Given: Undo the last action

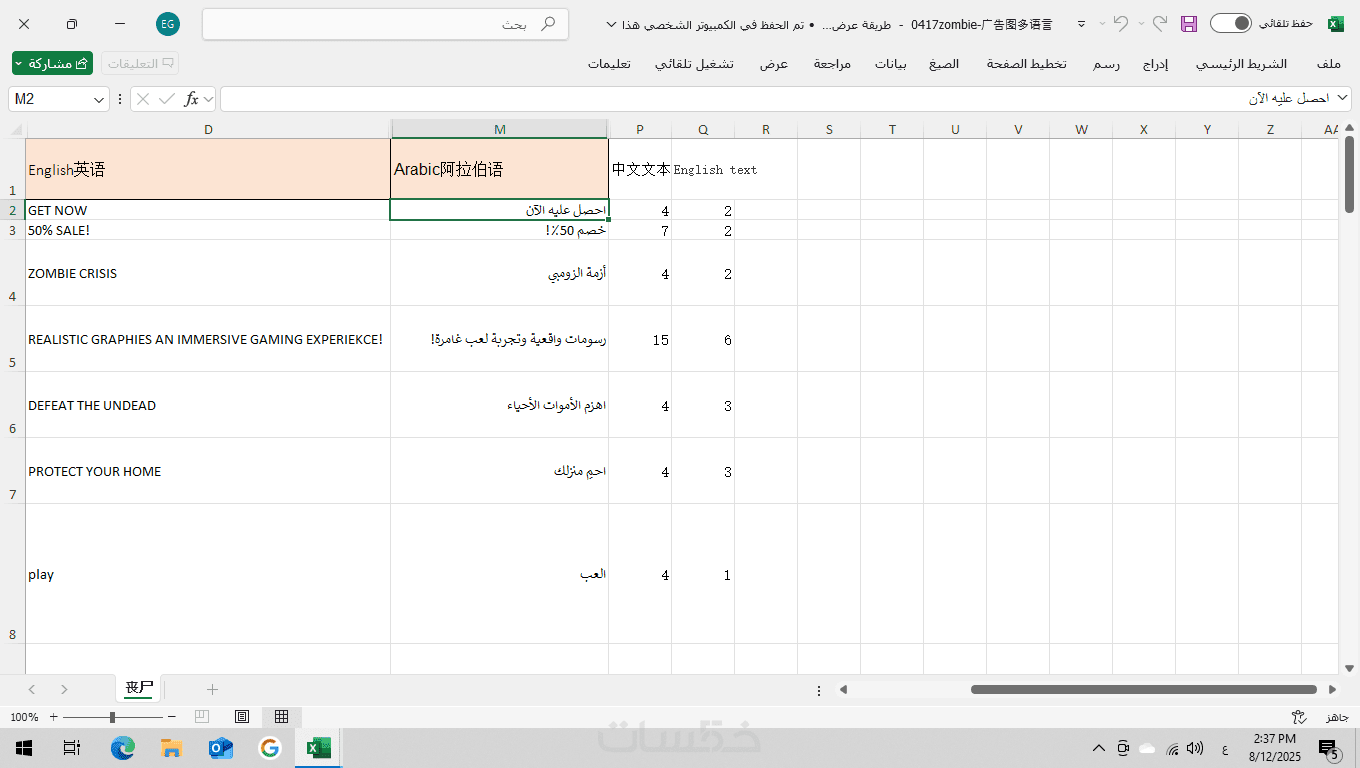Looking at the screenshot, I should (1121, 23).
